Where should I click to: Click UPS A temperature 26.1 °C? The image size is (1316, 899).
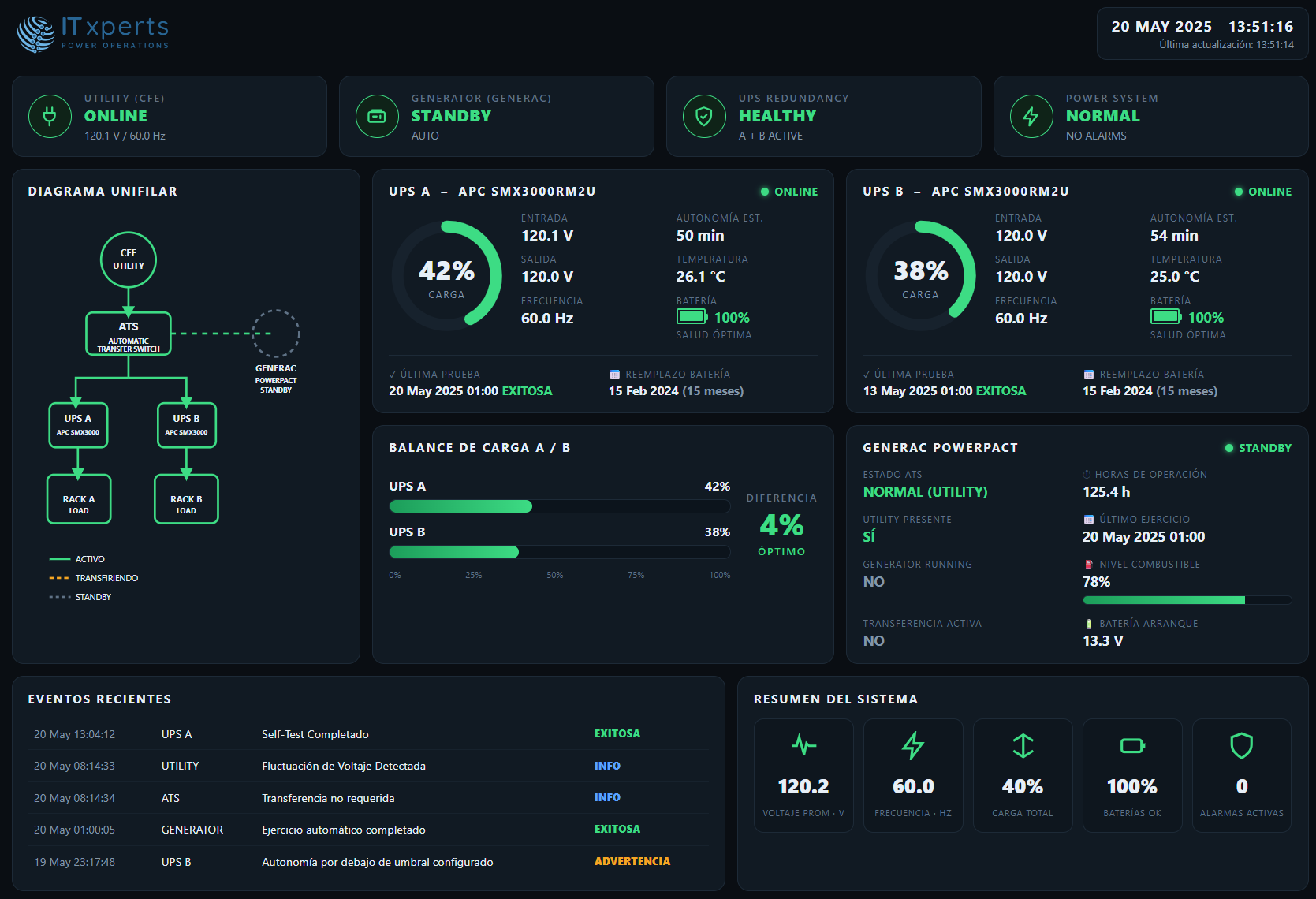[x=700, y=276]
